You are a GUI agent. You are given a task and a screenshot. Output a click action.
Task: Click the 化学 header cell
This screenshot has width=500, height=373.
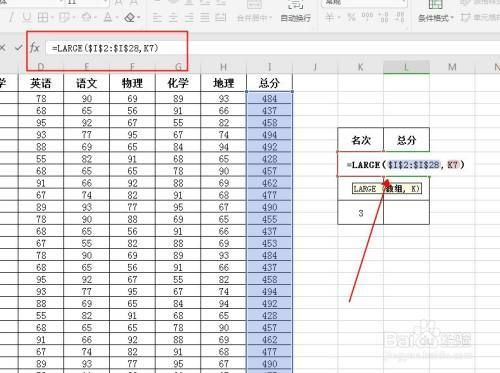(178, 83)
